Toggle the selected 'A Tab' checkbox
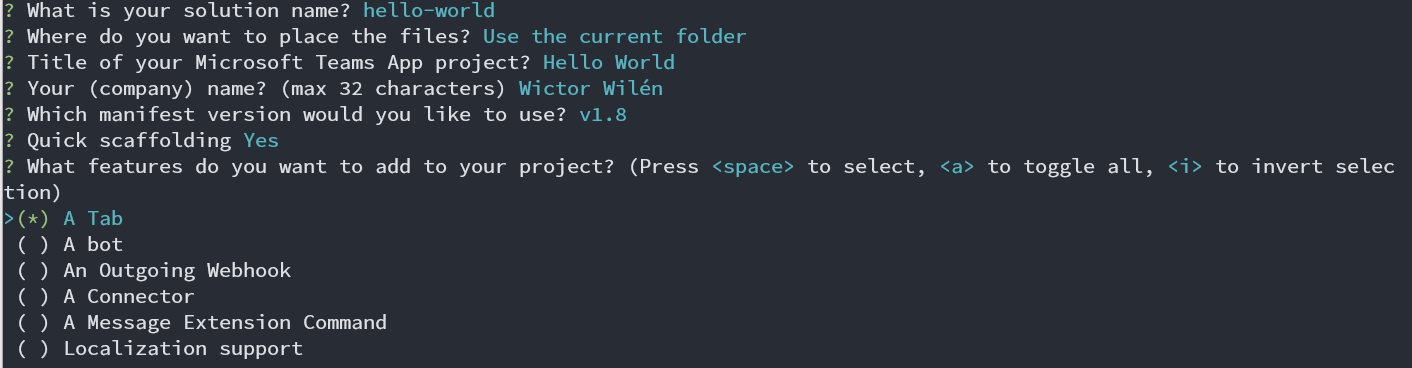Screen dimensions: 1412x368 coord(33,218)
